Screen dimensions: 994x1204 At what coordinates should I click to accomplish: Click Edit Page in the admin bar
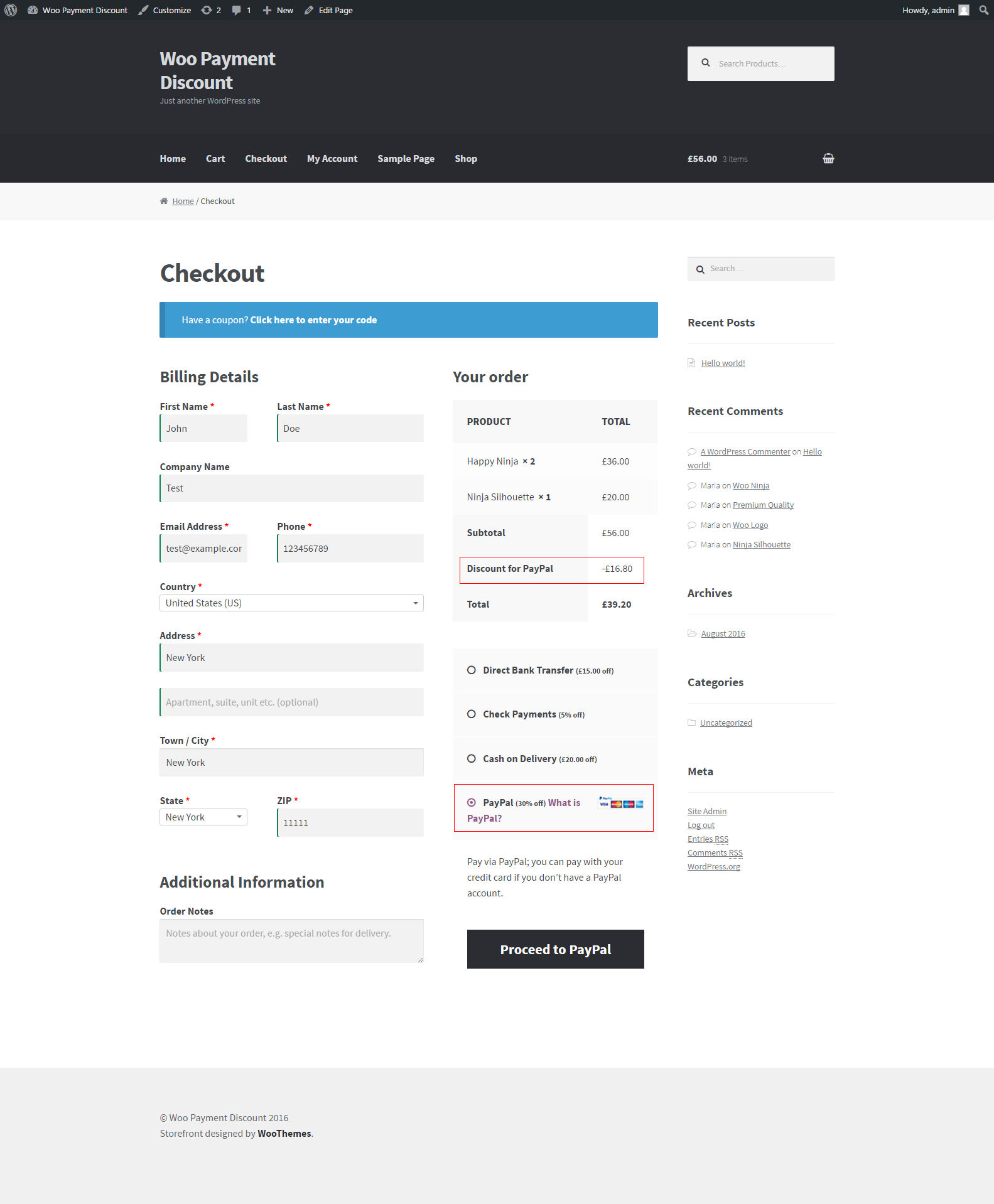[x=329, y=10]
